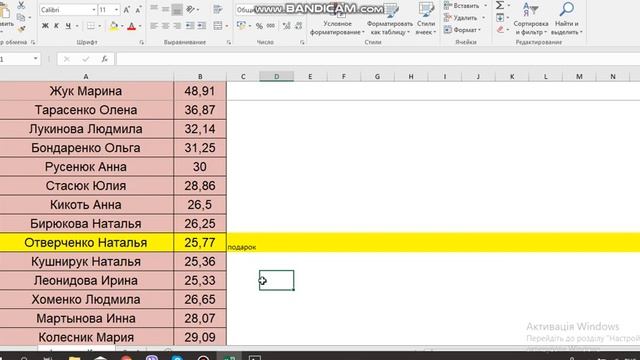This screenshot has height=360, width=640.
Task: Click Increase Decimal icon
Action: (x=287, y=26)
